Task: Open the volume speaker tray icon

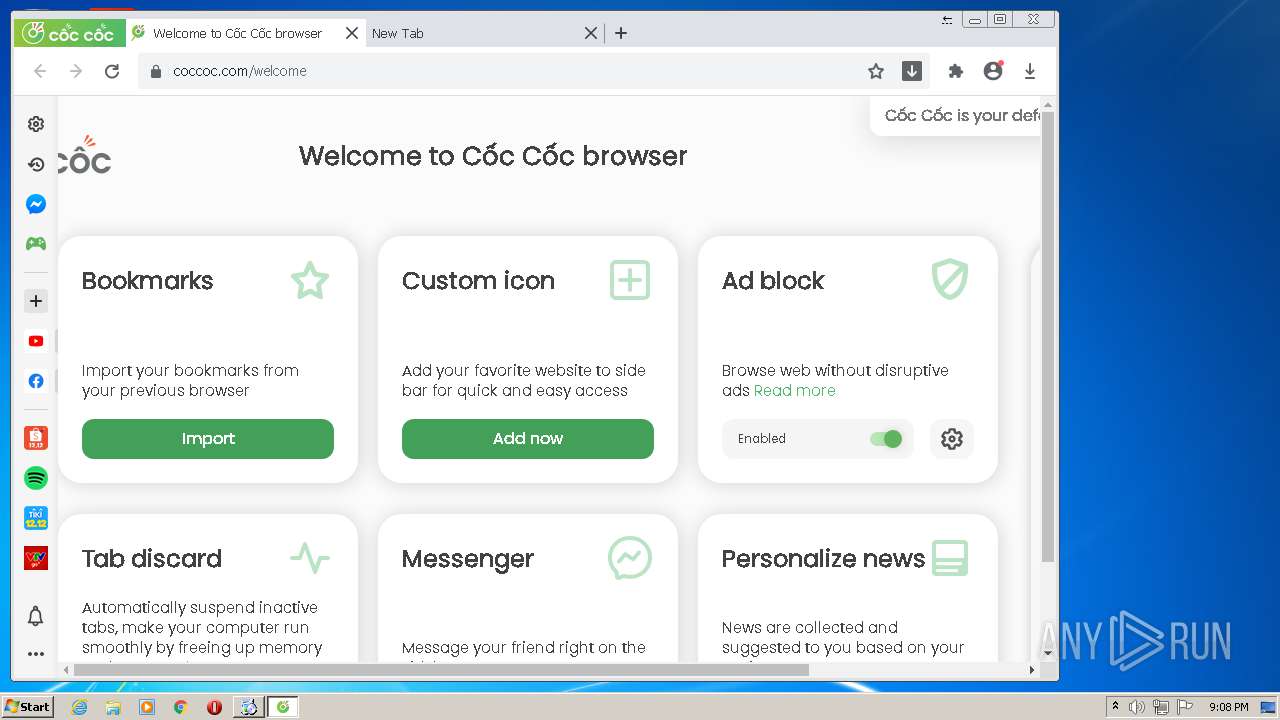Action: coord(1137,707)
